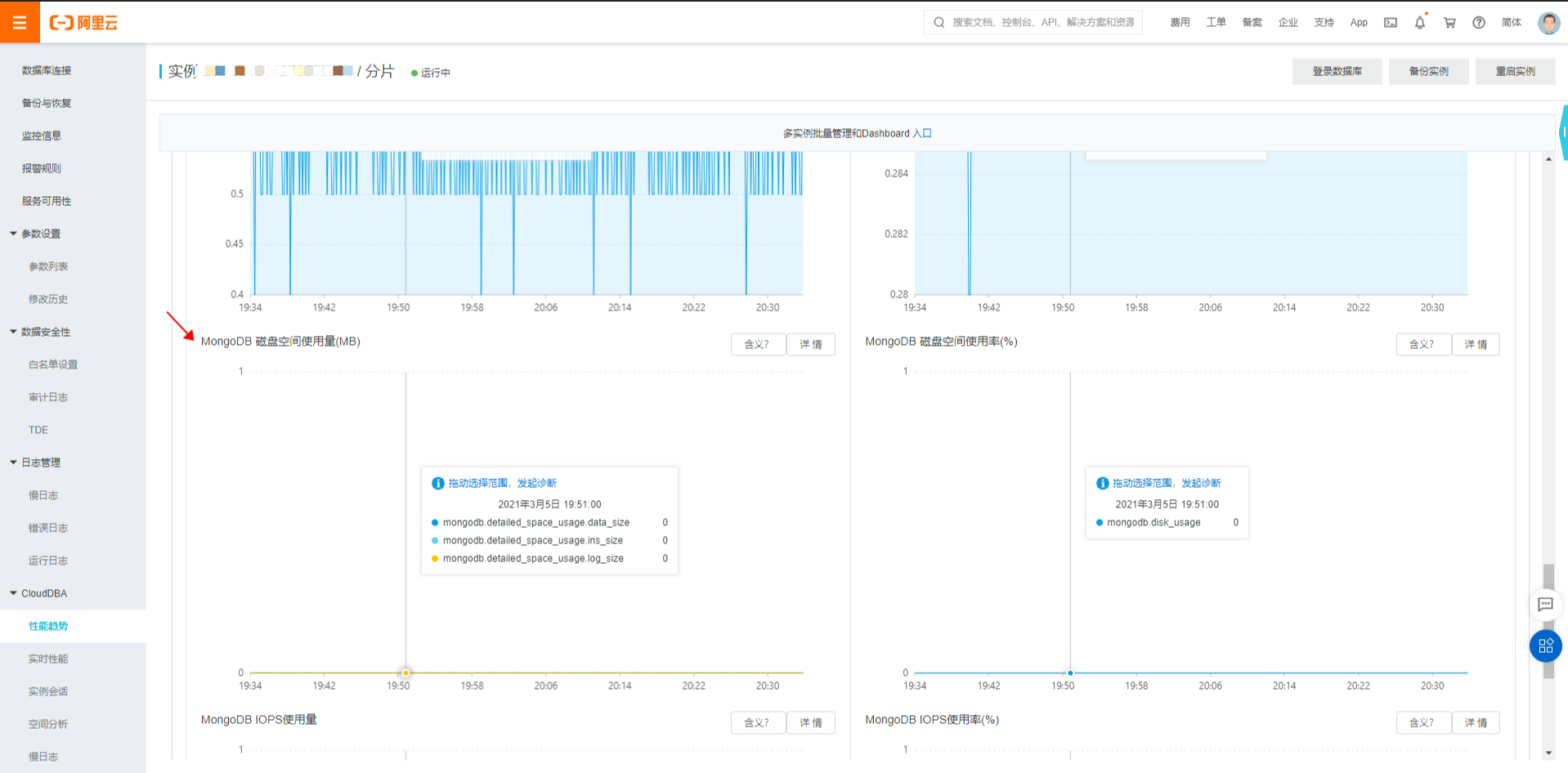
Task: Click the 登录数据库 button
Action: point(1337,71)
